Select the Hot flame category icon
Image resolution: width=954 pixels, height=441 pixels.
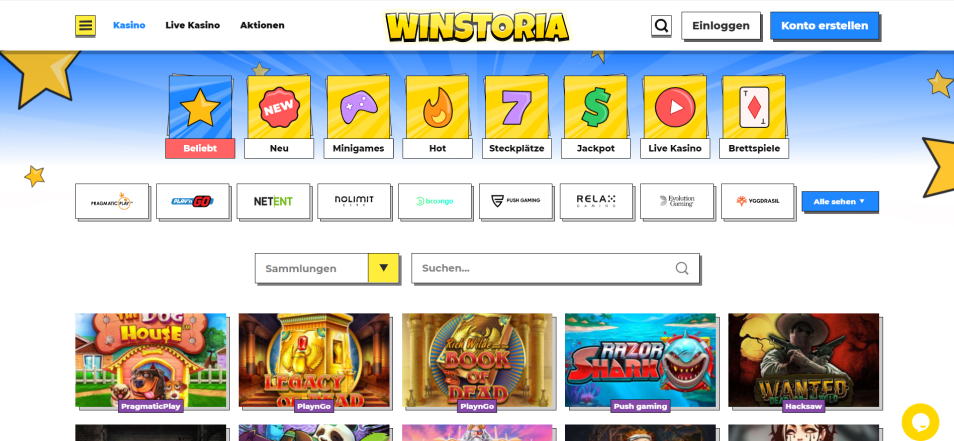pyautogui.click(x=437, y=108)
